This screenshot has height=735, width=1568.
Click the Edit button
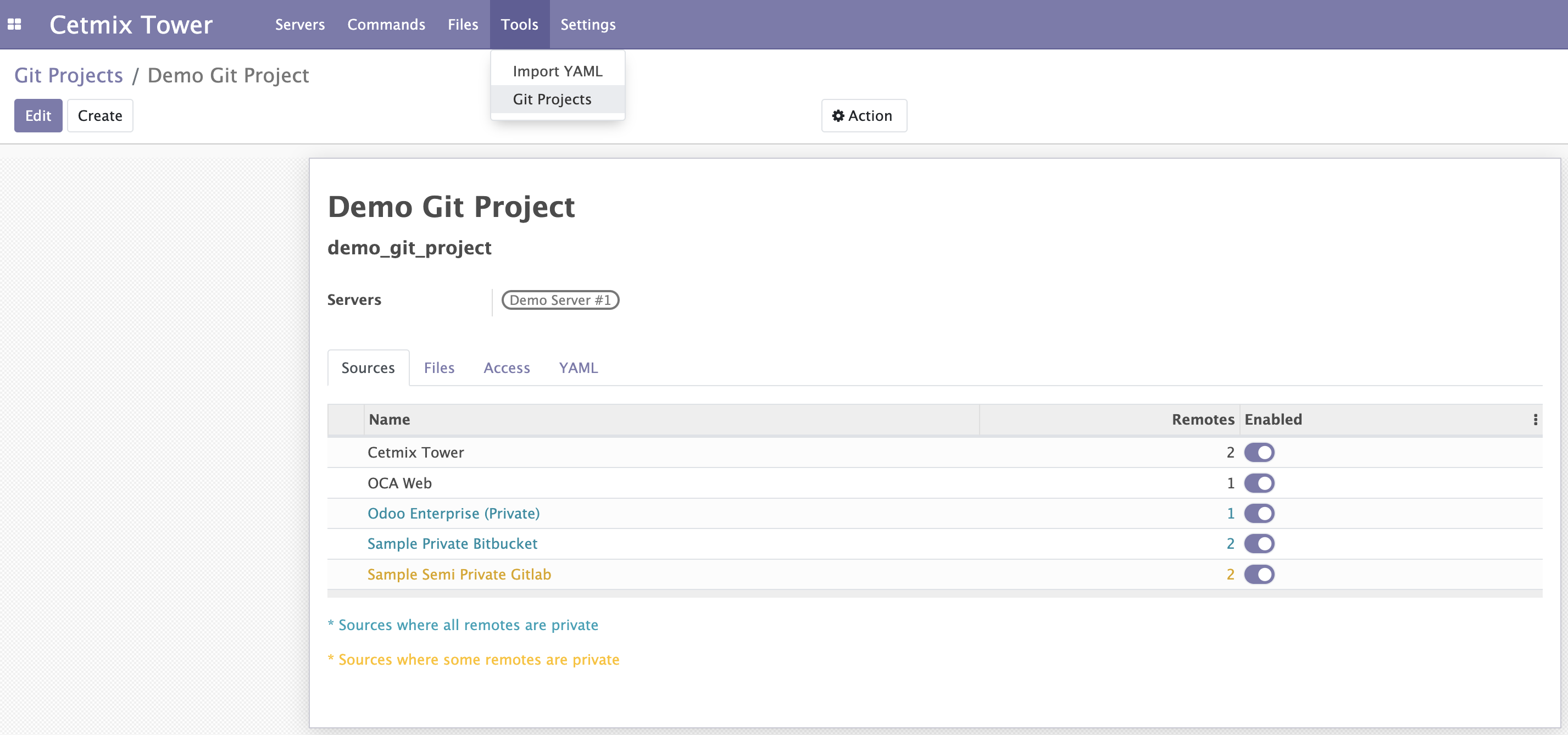[x=38, y=115]
